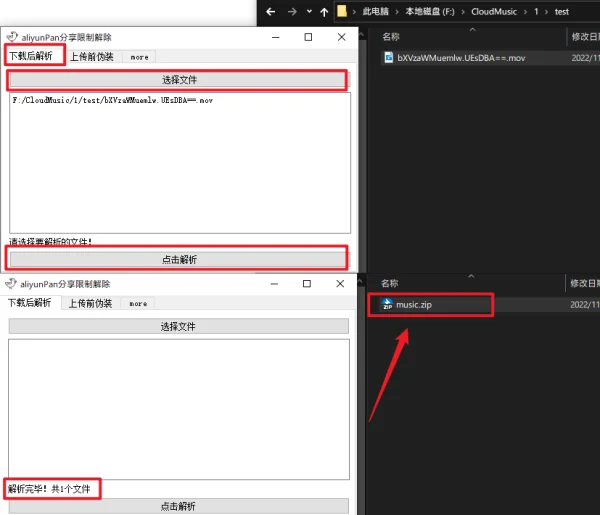Open 上传前伪装 tab in upper aliyunPan window
The width and height of the screenshot is (600, 515).
92,57
